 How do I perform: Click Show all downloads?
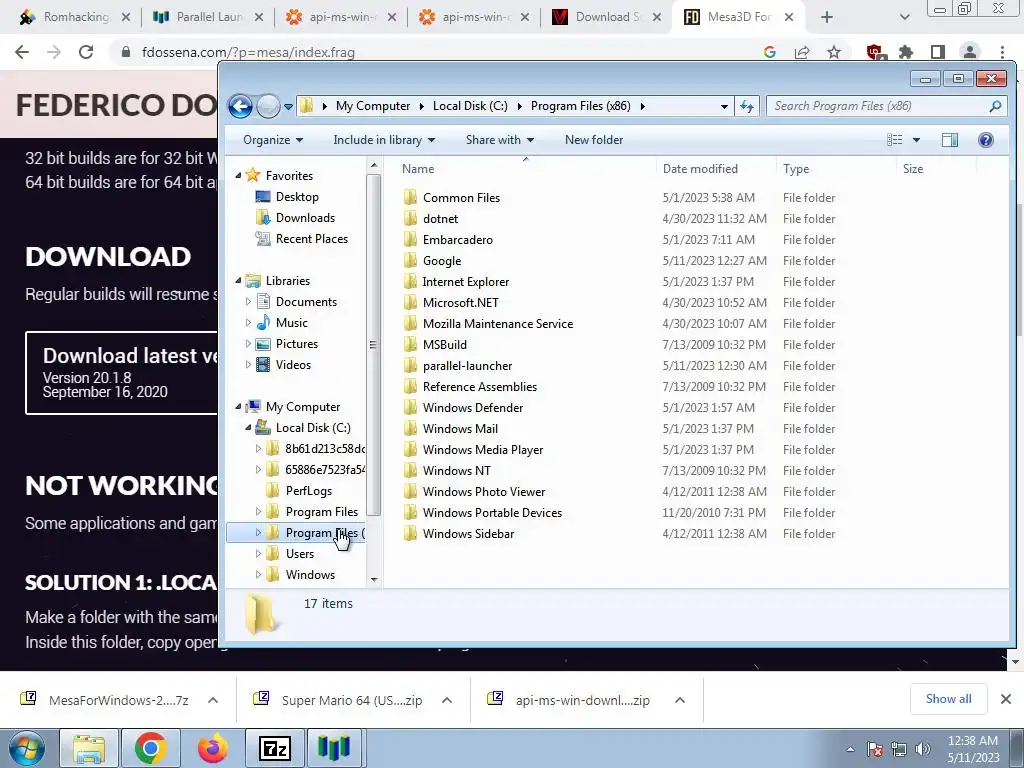948,699
